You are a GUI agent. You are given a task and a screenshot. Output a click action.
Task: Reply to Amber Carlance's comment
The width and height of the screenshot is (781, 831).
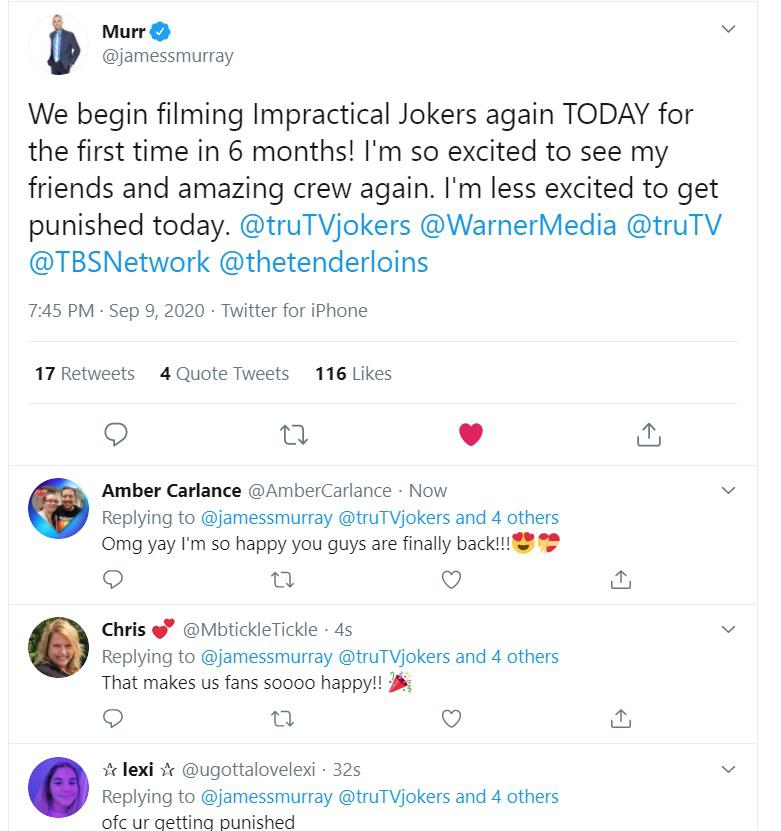coord(114,579)
